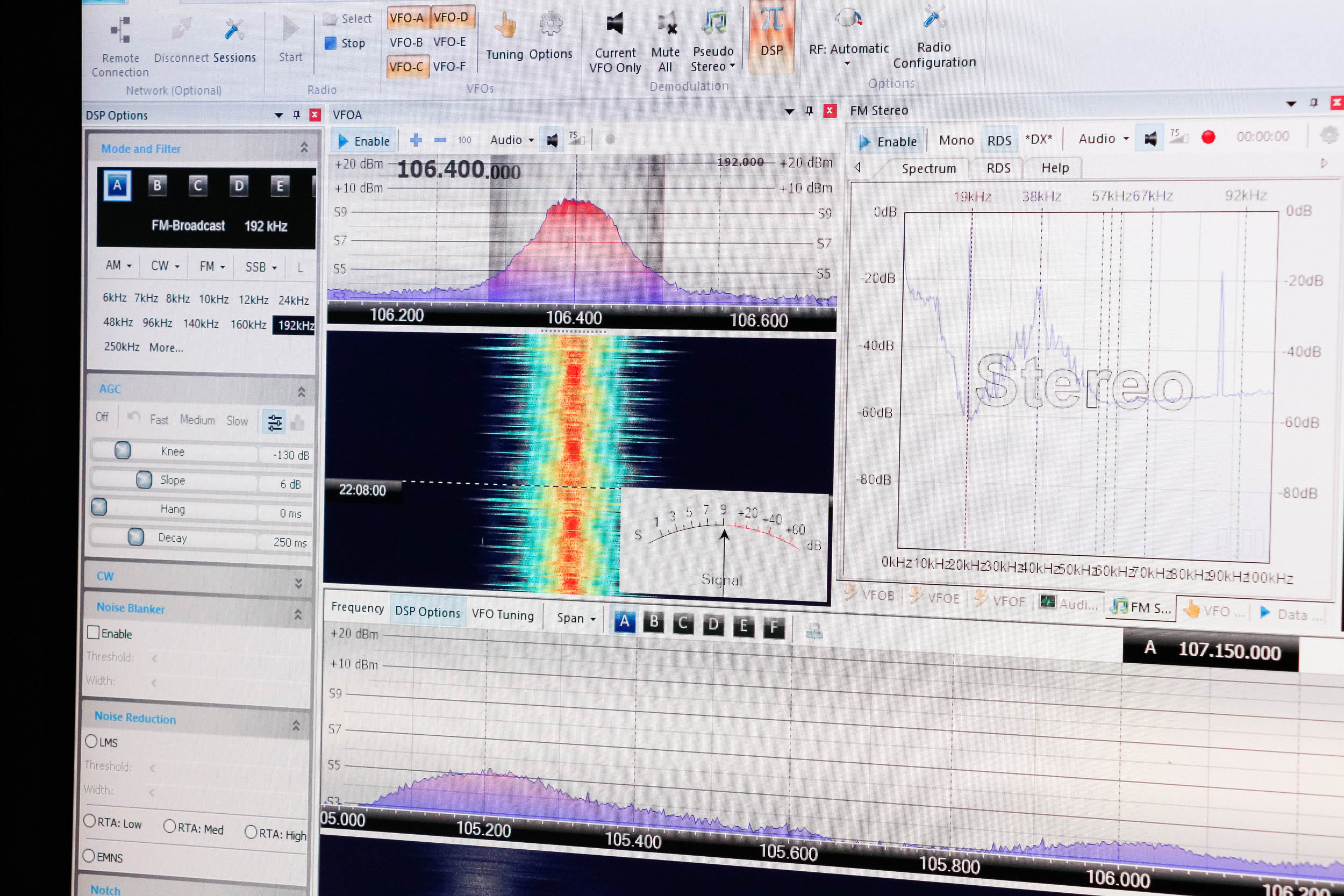This screenshot has width=1344, height=896.
Task: Select filter slot D in Mode and Filter
Action: click(x=239, y=186)
